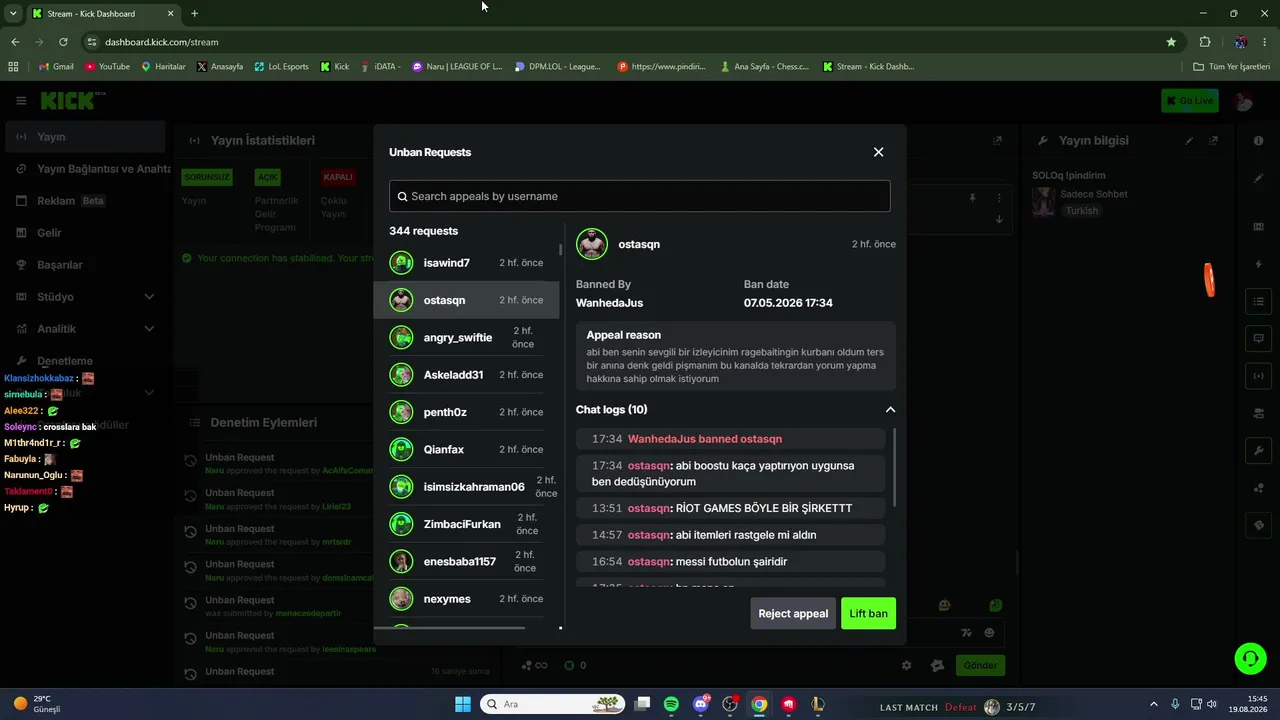Click the requests list horizontal scrollbar
Viewport: 1280px width, 720px height.
(x=450, y=628)
